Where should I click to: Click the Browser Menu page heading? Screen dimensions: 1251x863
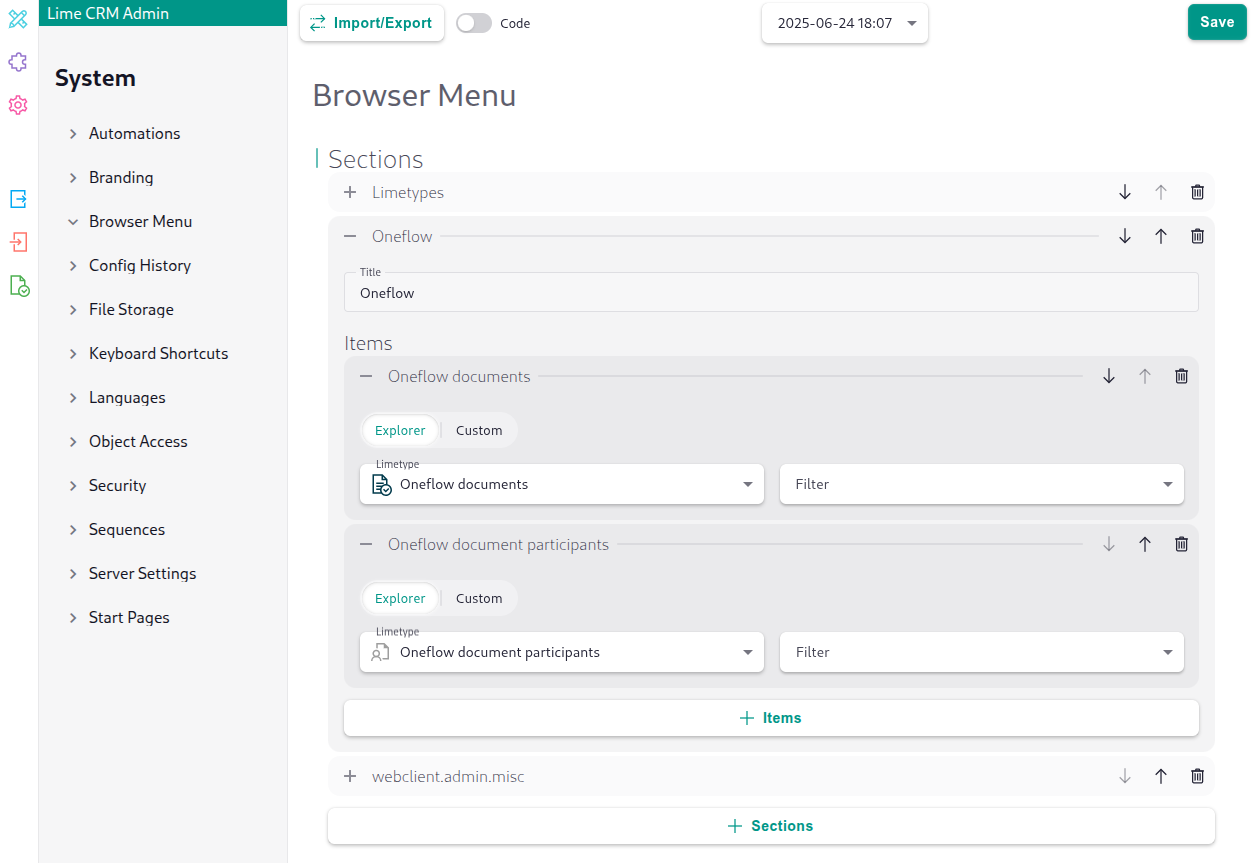pos(414,95)
